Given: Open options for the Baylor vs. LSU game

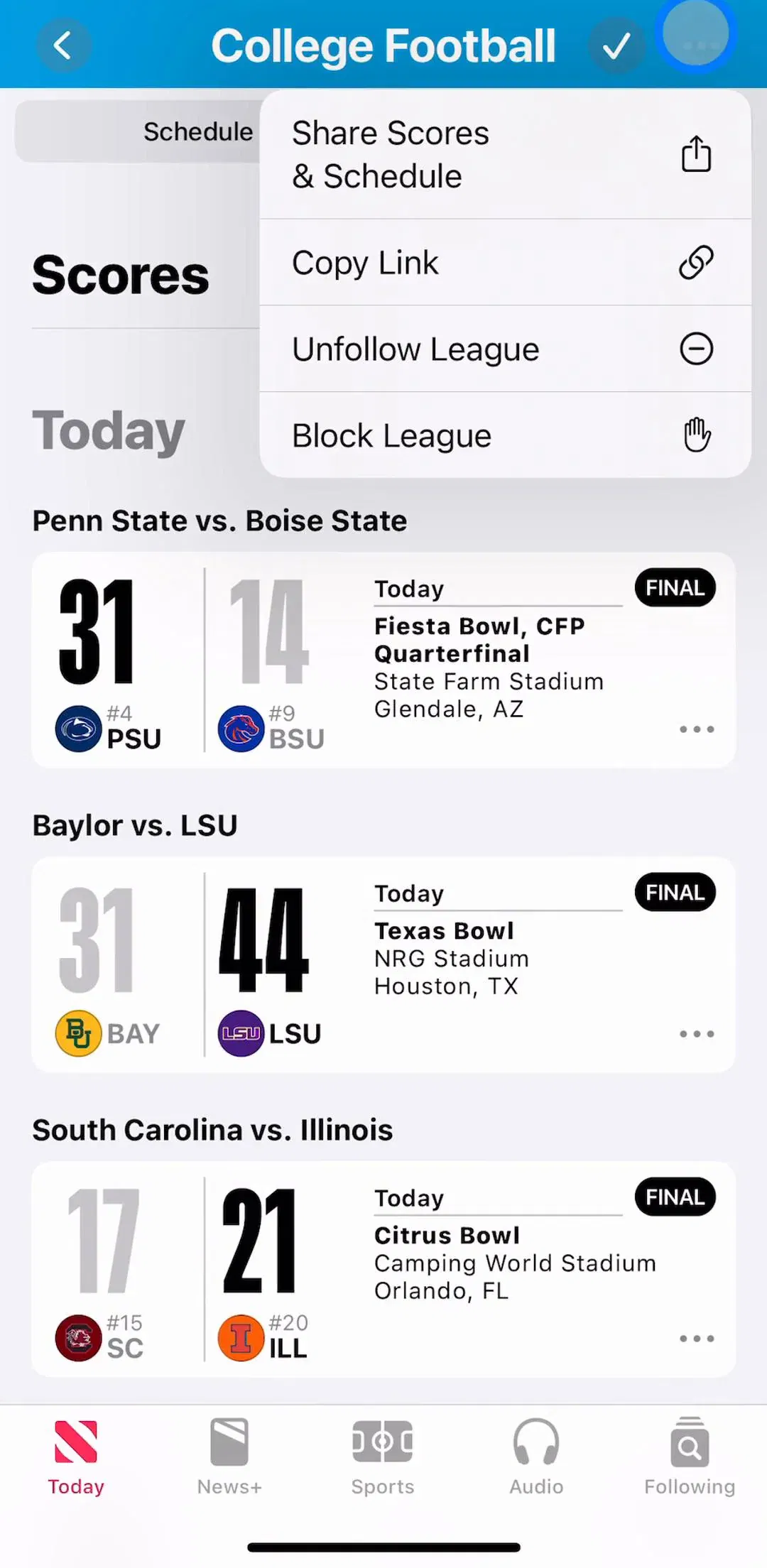Looking at the screenshot, I should (697, 1034).
